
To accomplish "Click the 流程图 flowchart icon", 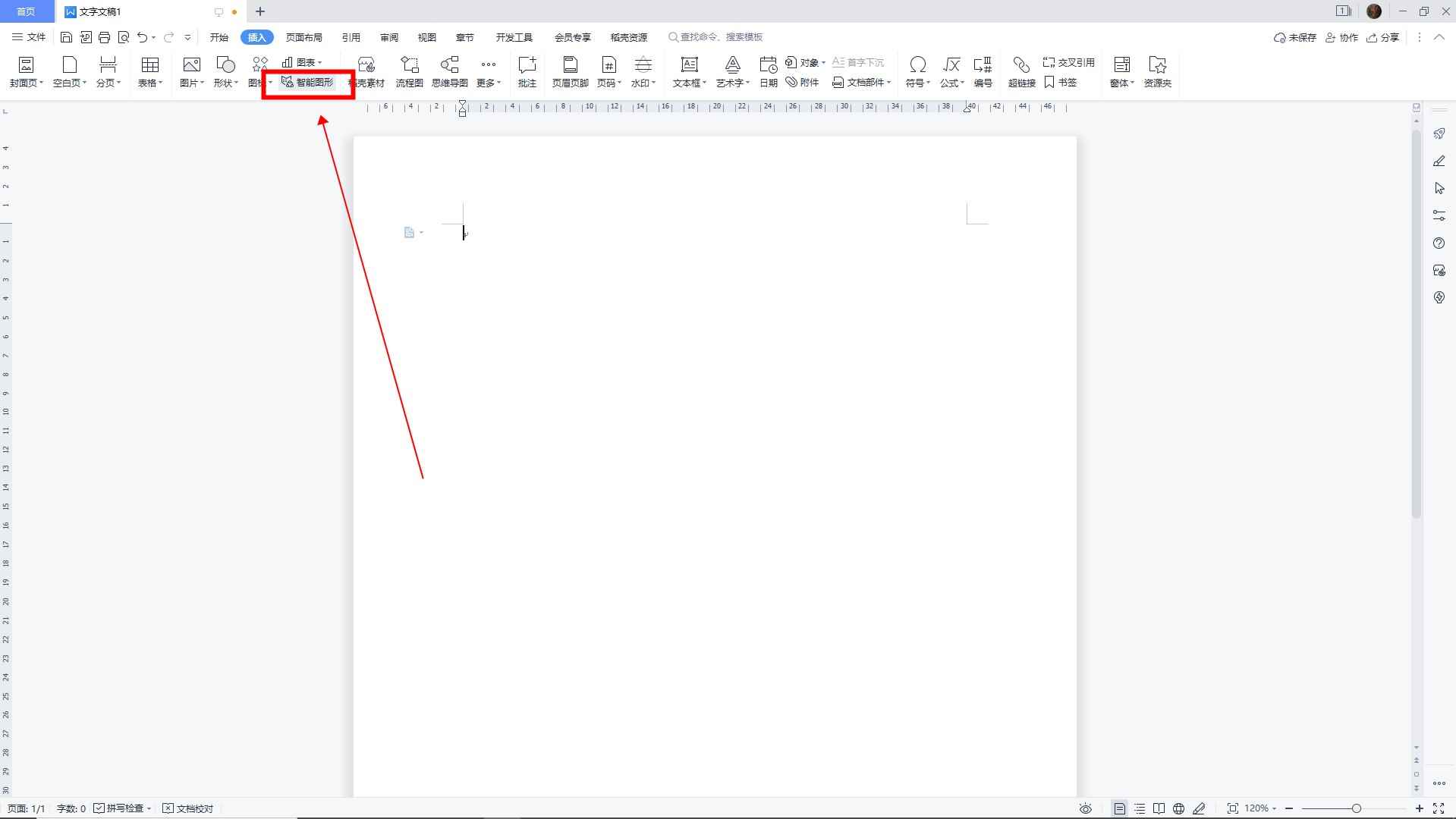I will tap(409, 72).
